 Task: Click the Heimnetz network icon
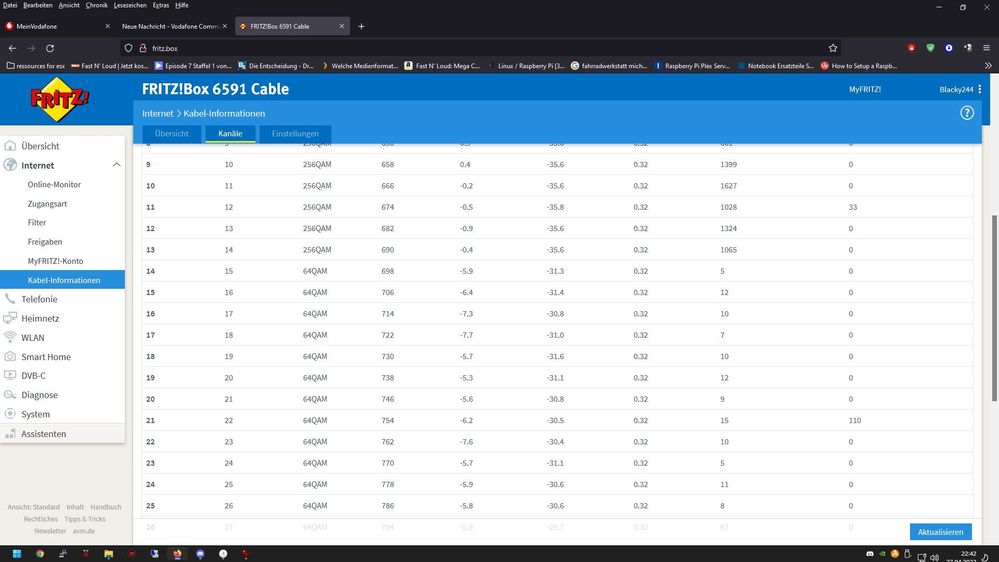(10, 318)
